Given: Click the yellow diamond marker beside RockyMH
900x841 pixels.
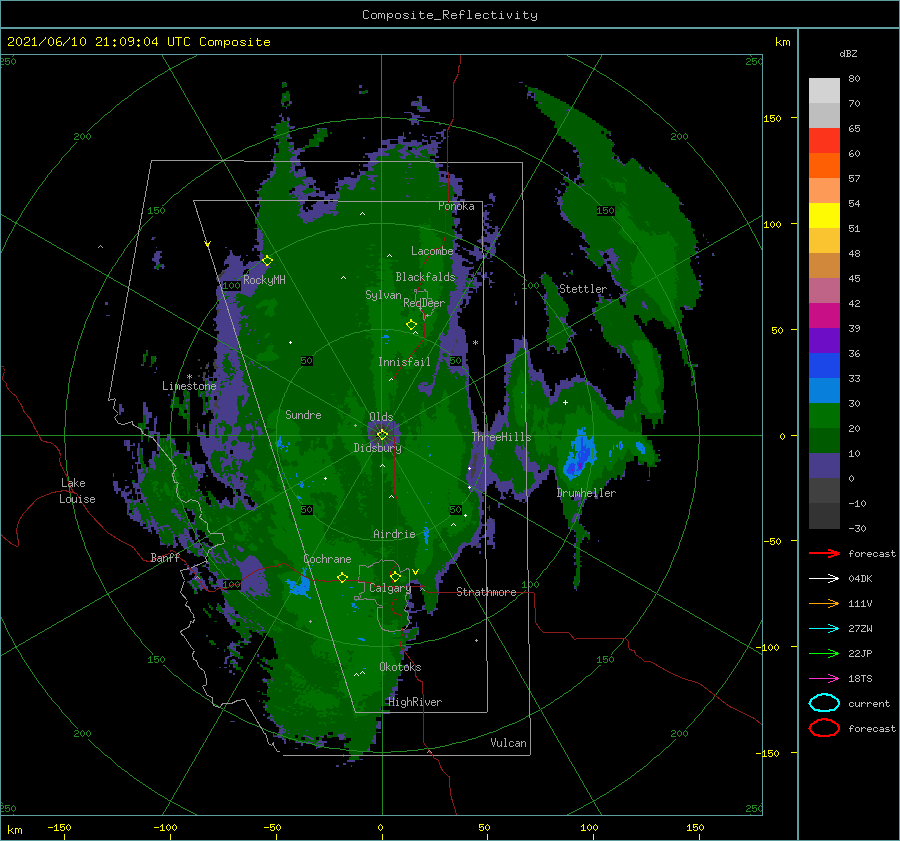Looking at the screenshot, I should tap(267, 261).
